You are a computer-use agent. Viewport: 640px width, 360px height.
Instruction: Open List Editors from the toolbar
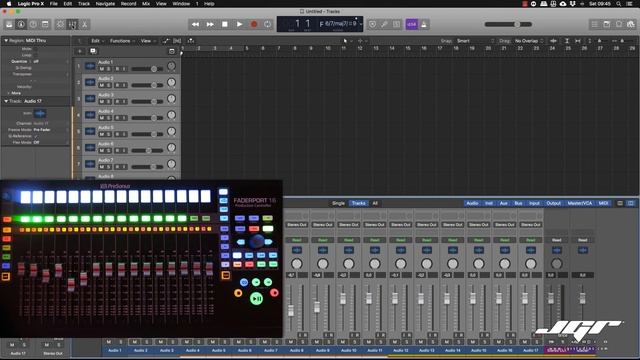[x=595, y=24]
